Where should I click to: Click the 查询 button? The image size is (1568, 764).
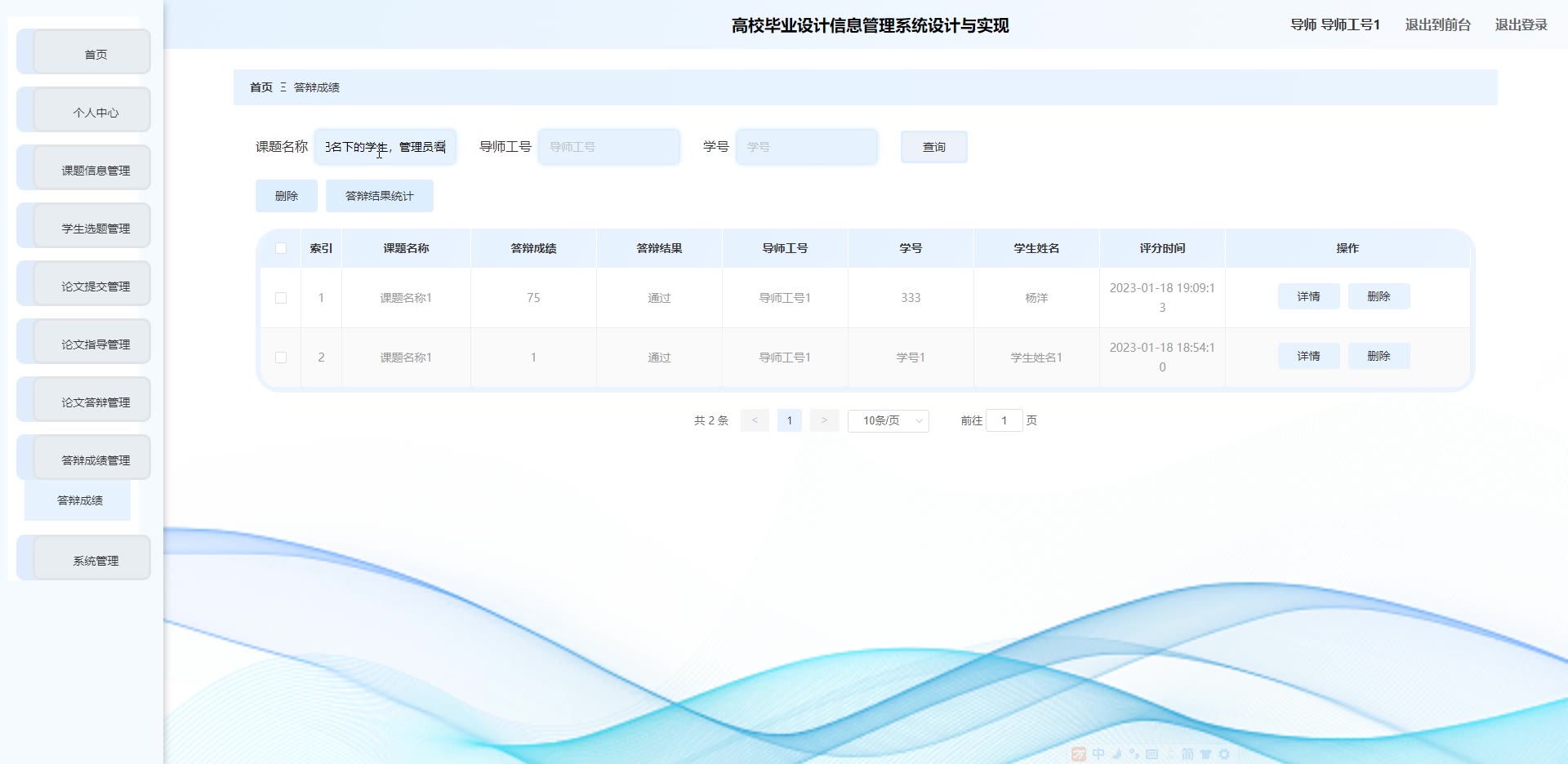(x=934, y=147)
